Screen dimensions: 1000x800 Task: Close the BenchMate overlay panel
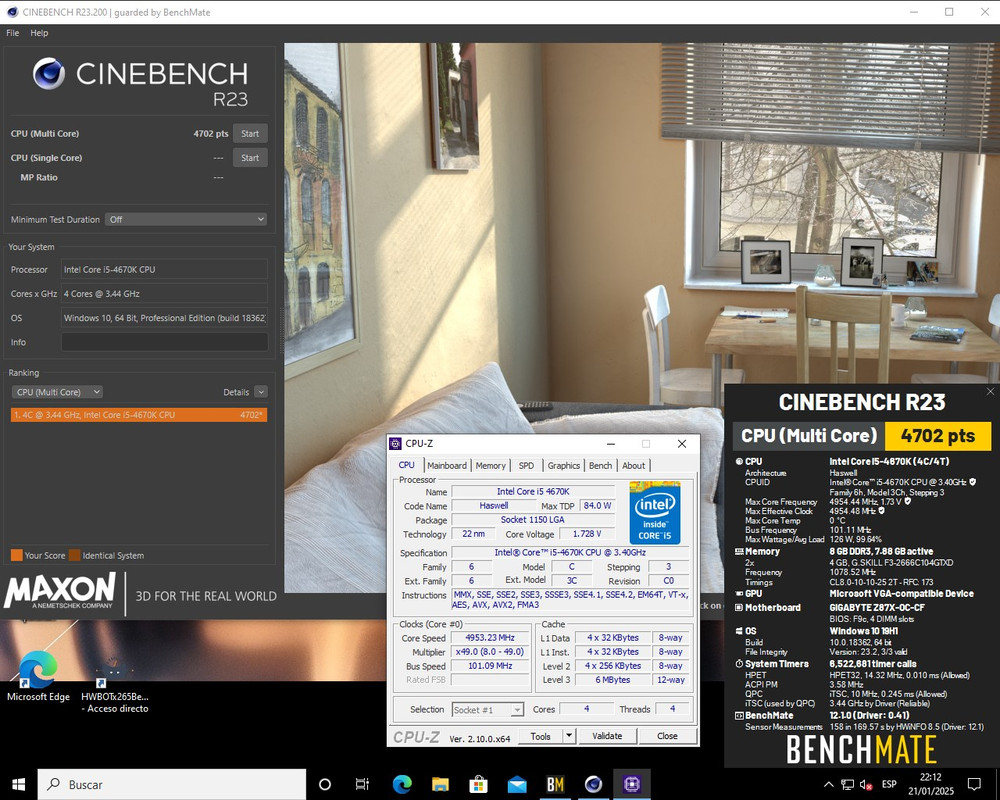990,392
